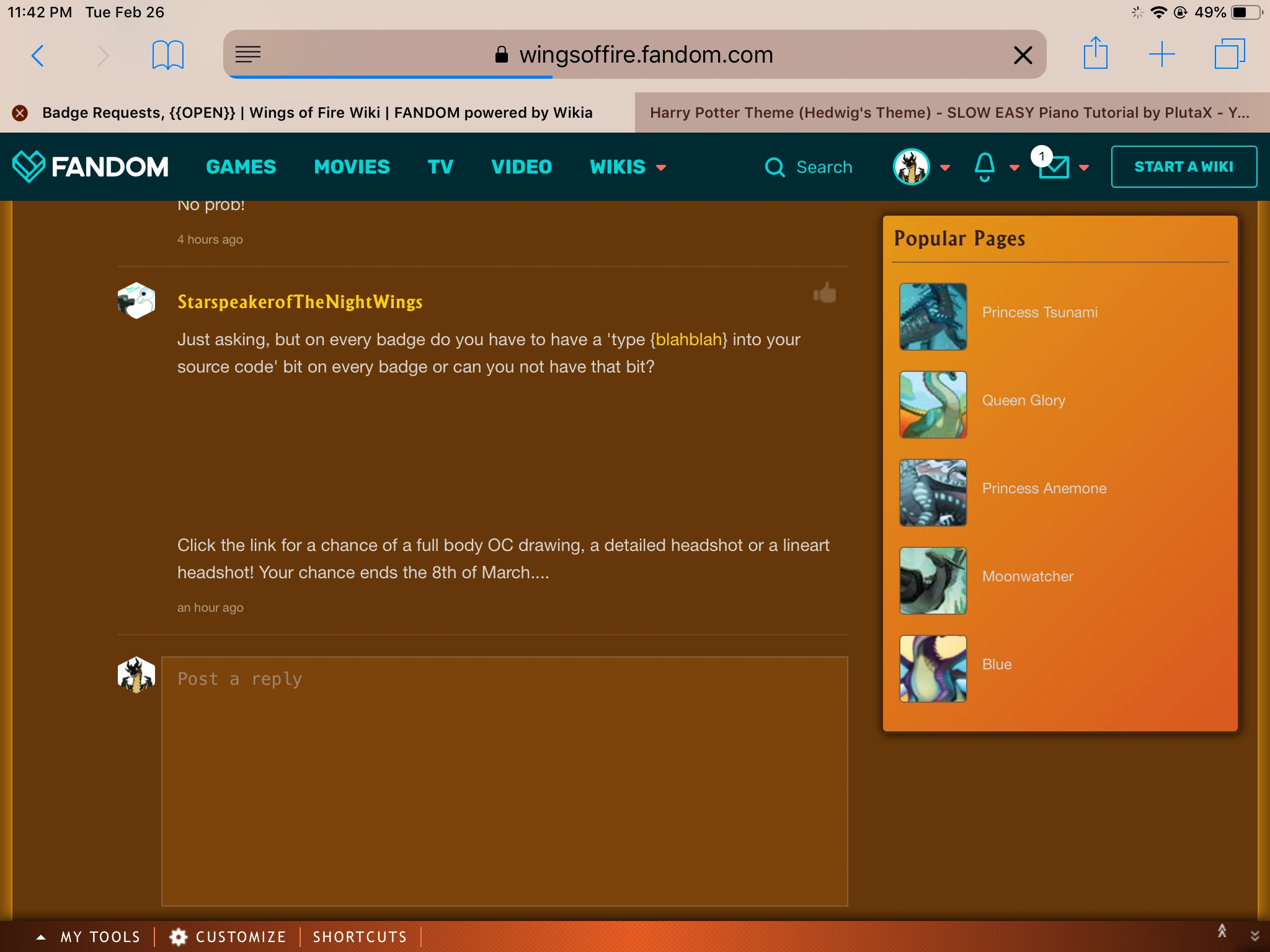The width and height of the screenshot is (1270, 952).
Task: Click the Post a reply field
Action: [504, 781]
